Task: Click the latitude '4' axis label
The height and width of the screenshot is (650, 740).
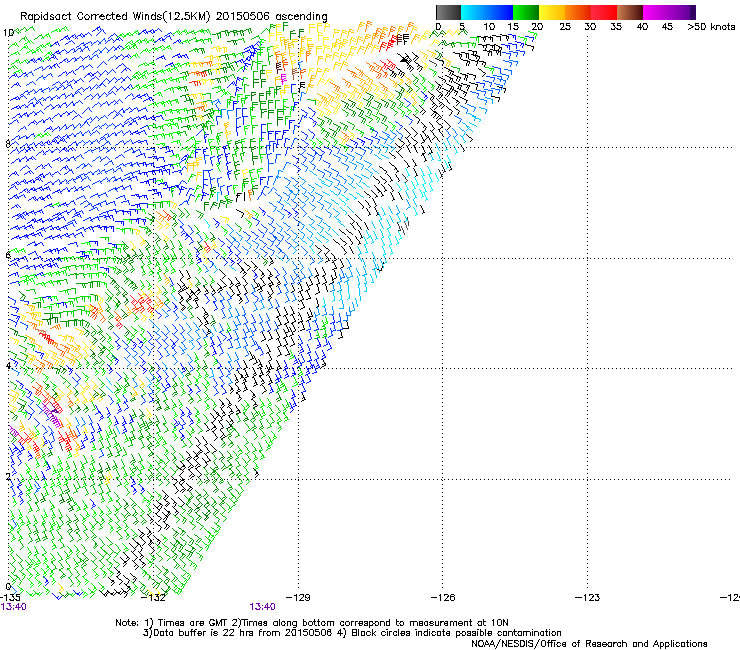Action: click(x=7, y=365)
